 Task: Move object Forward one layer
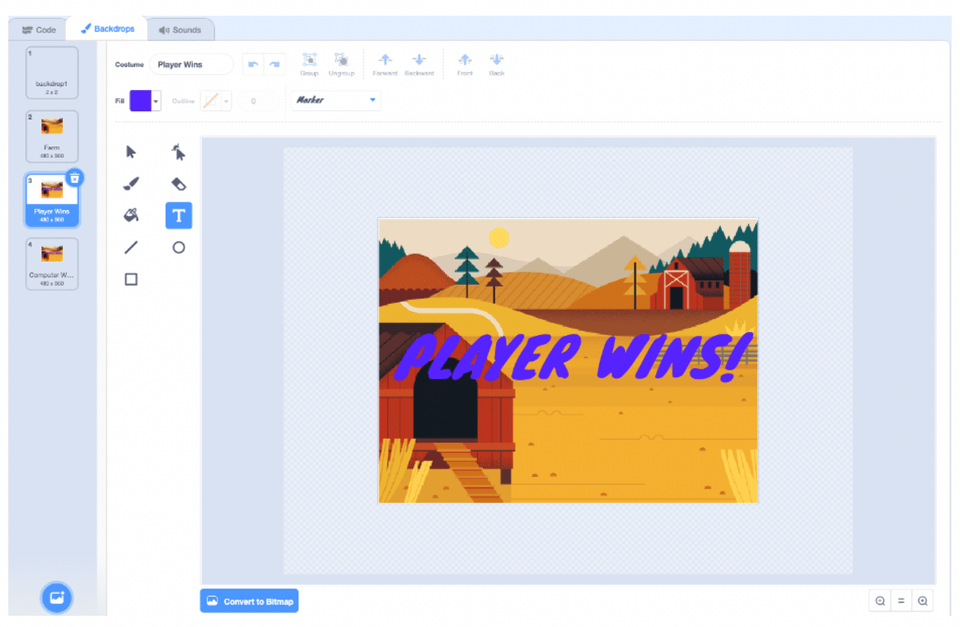(385, 64)
